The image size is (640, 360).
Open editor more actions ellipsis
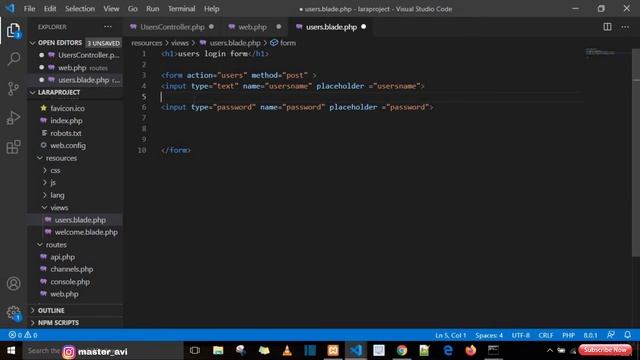625,27
